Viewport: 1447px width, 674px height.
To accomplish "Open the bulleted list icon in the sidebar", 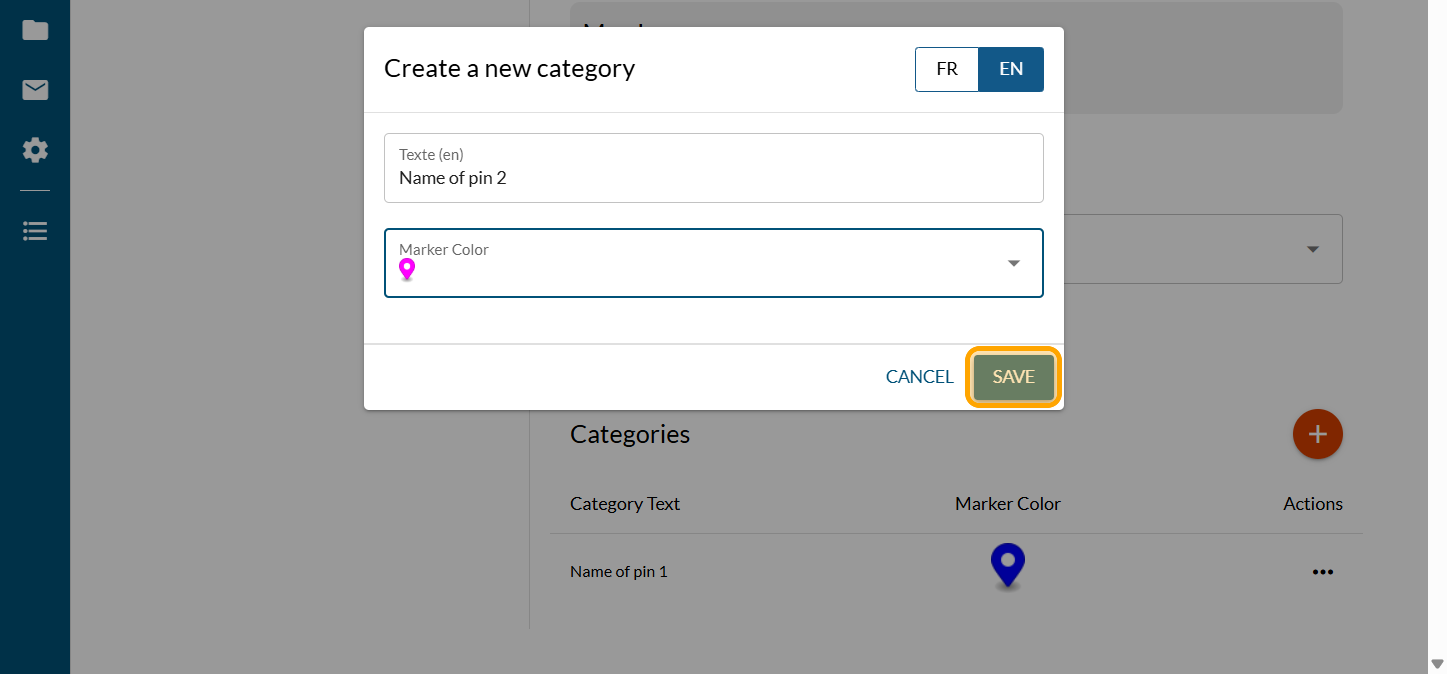I will coord(35,231).
